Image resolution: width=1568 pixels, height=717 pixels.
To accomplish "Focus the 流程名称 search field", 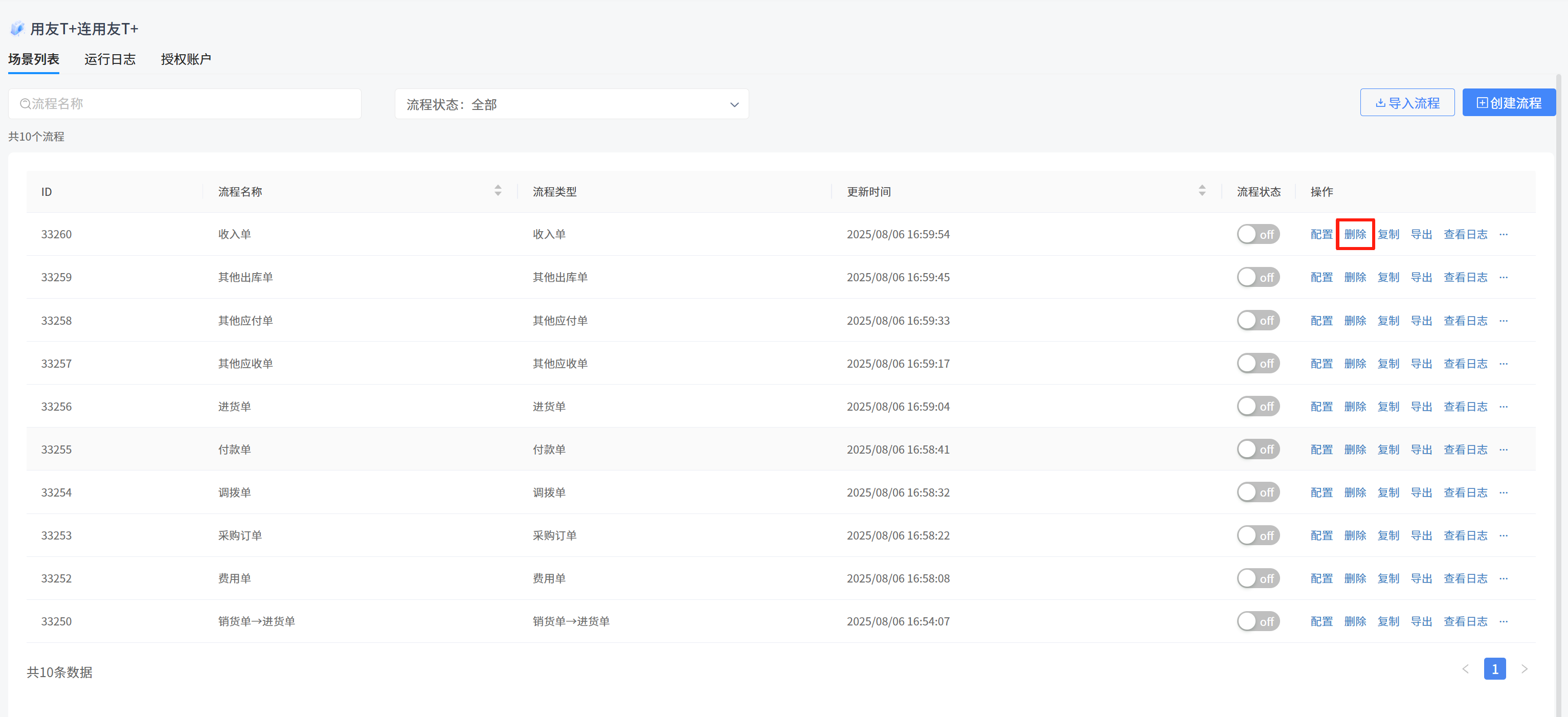I will click(x=185, y=104).
